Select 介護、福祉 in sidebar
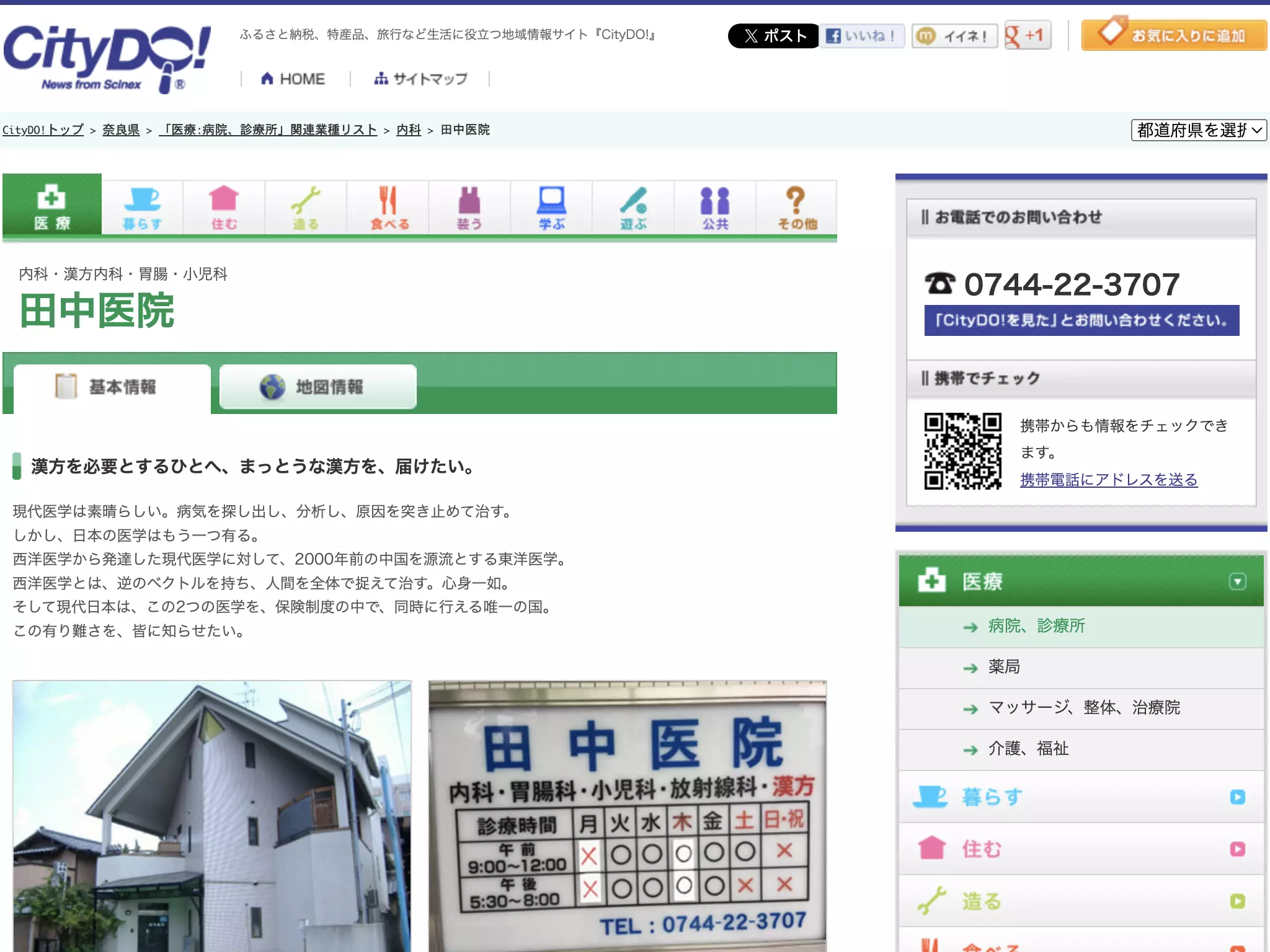1270x952 pixels. [1081, 749]
